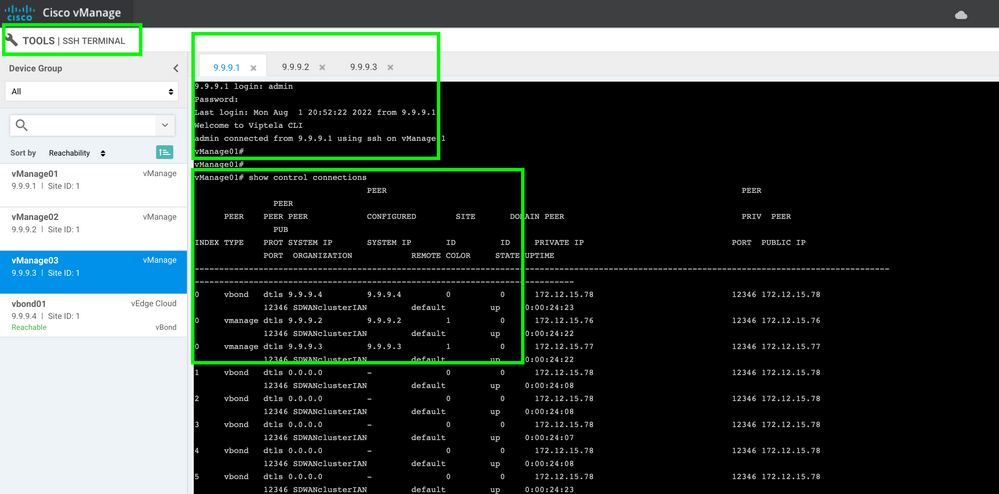Switch to the 9.9.9.1 terminal tab
This screenshot has height=494, width=999.
coord(226,68)
